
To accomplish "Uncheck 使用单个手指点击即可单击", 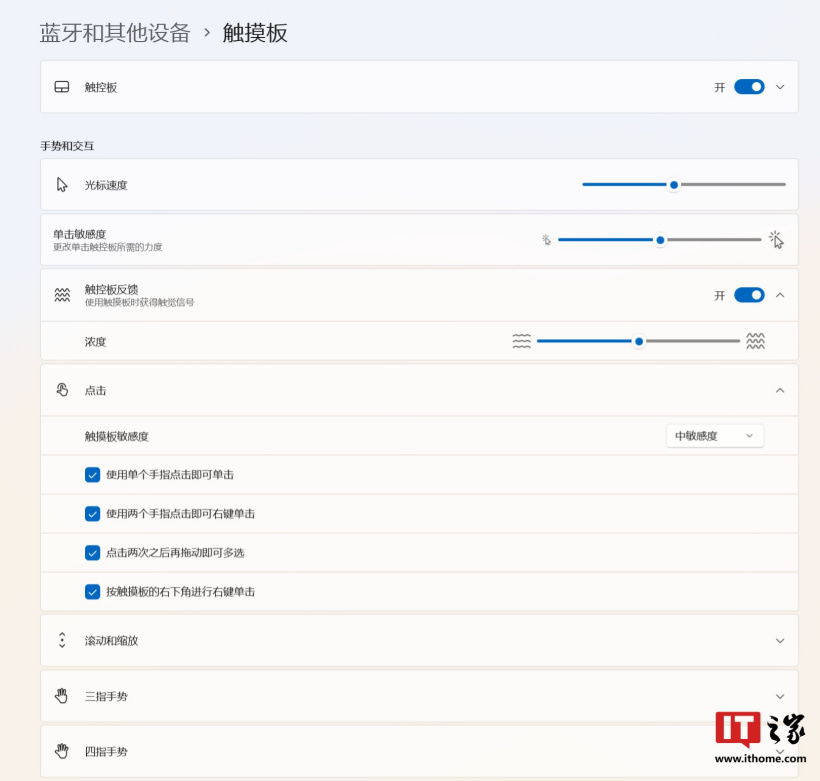I will pos(93,475).
